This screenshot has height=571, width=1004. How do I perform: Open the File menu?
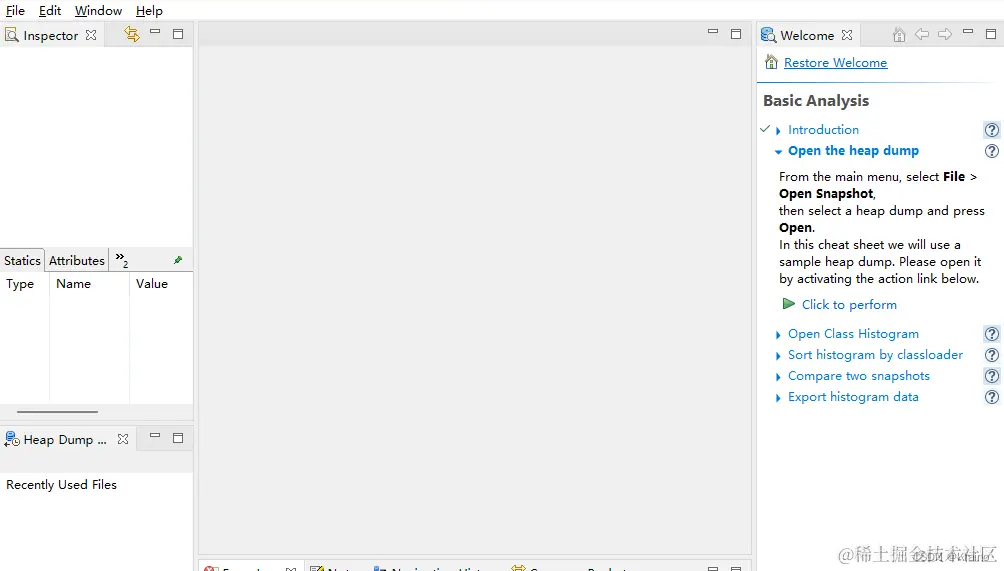pos(15,11)
